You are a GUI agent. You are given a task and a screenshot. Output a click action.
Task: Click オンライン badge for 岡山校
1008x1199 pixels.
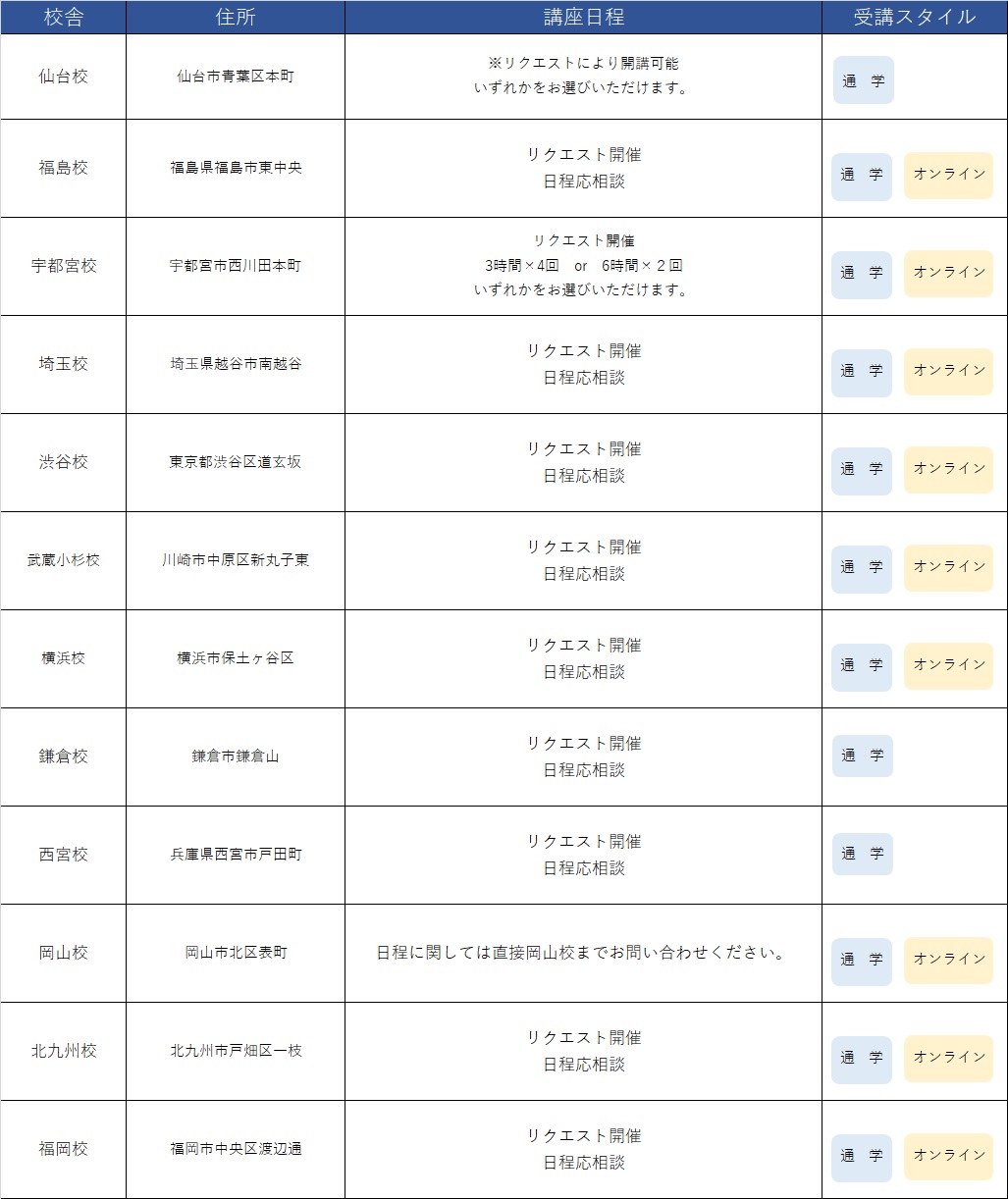948,960
